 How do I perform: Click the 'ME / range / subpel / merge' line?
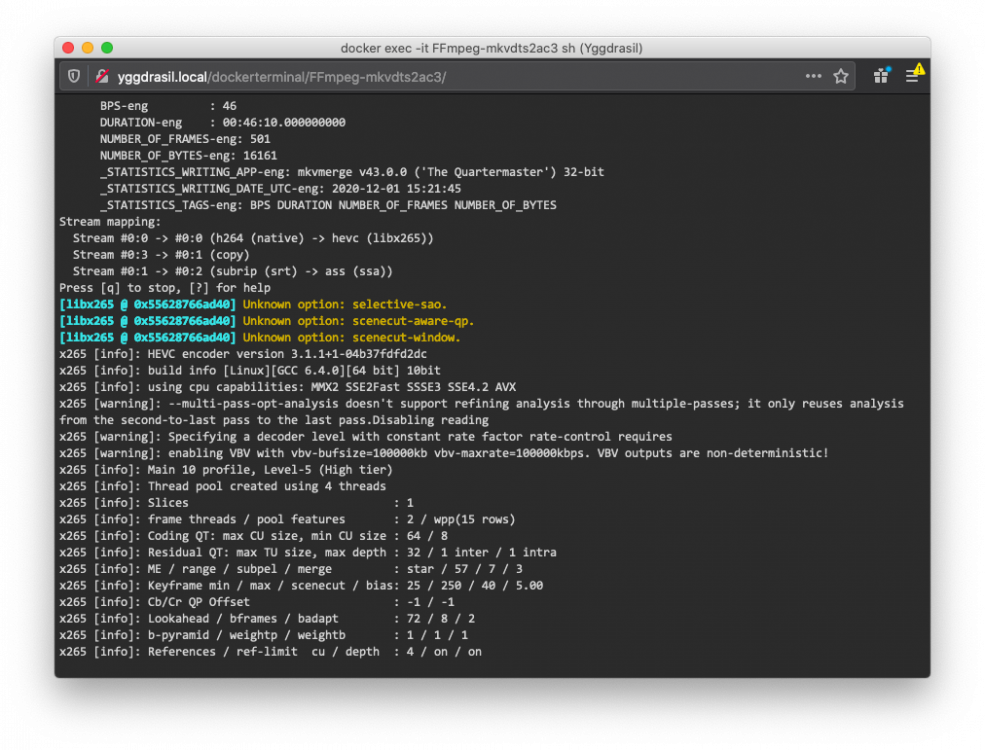(x=291, y=569)
